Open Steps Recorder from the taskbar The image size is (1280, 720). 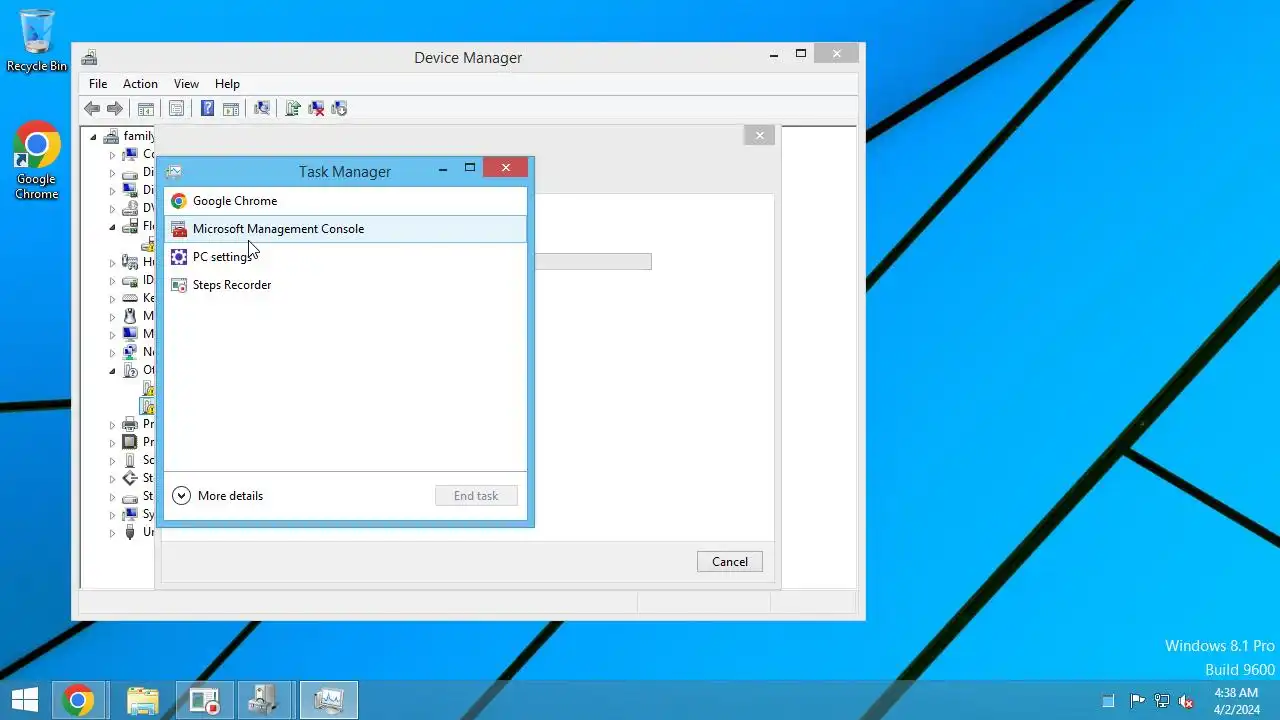205,700
